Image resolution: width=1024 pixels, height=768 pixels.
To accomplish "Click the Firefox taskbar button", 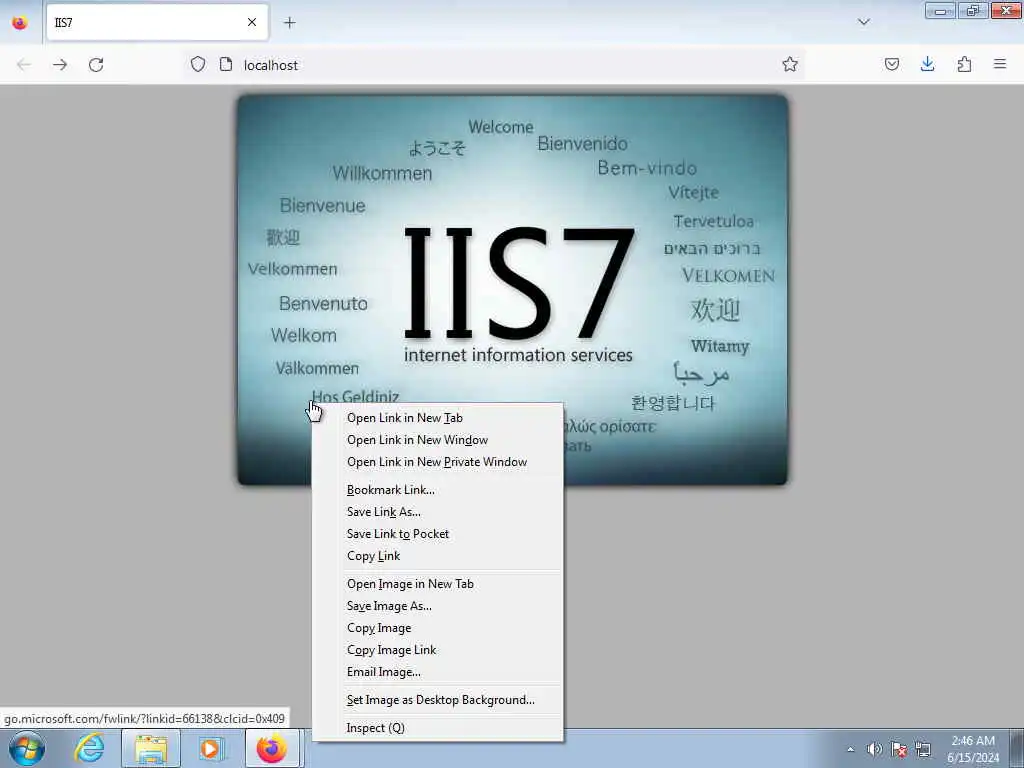I will click(272, 748).
